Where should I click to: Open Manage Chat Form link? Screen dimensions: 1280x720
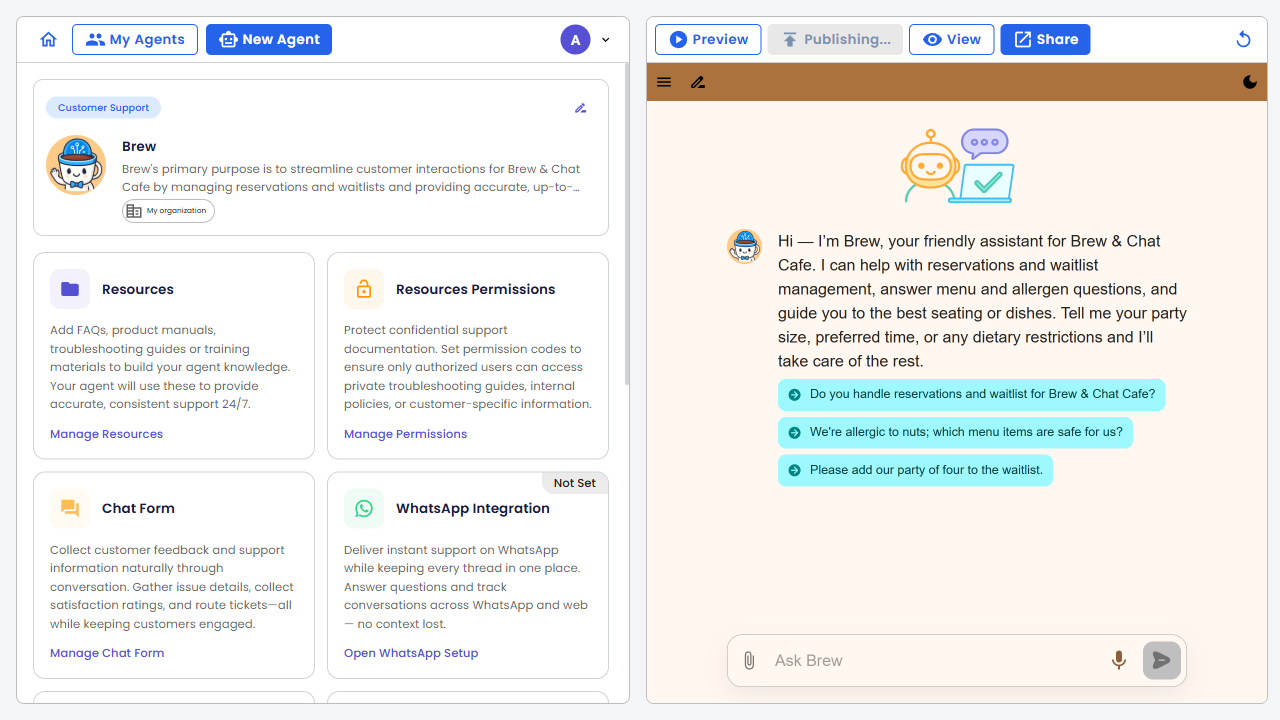(107, 653)
